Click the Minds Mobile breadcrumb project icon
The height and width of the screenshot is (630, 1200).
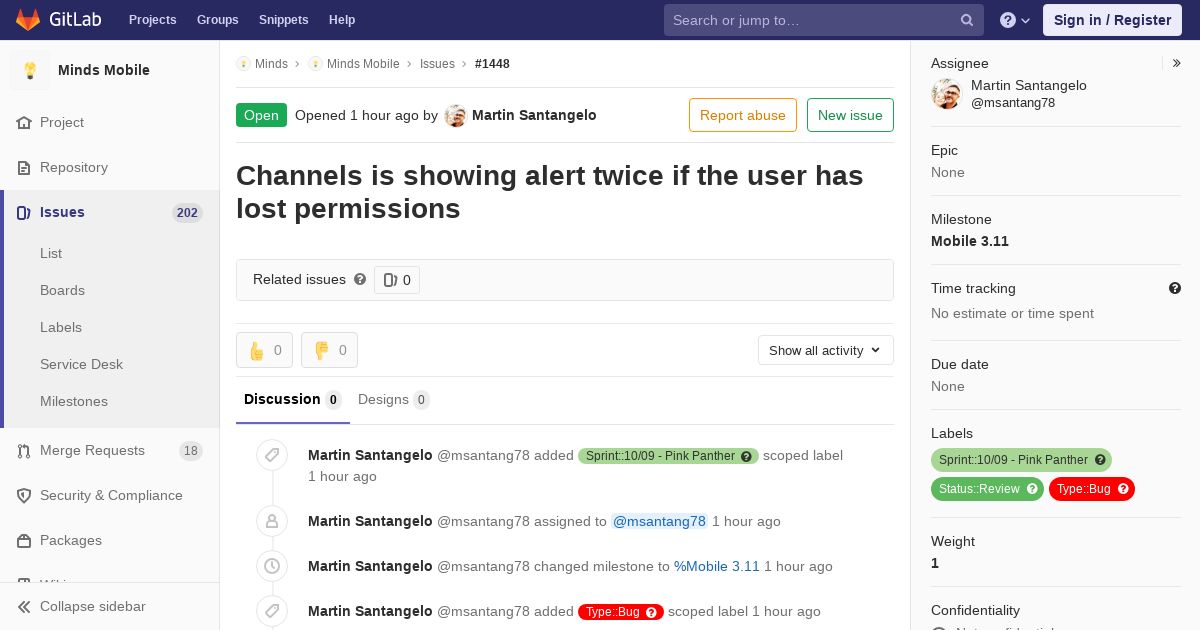[x=315, y=64]
